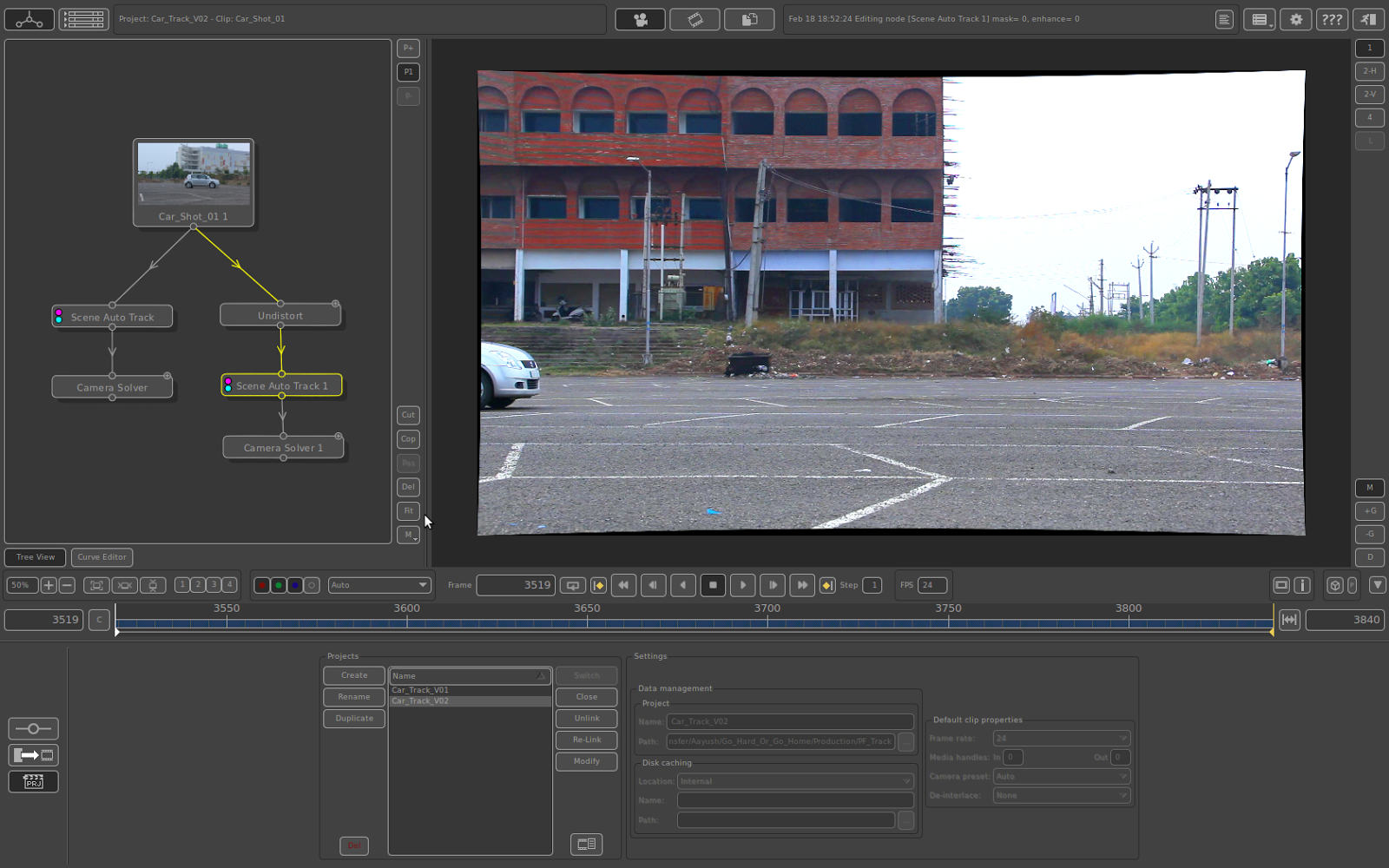Click the Create project button

[x=353, y=675]
